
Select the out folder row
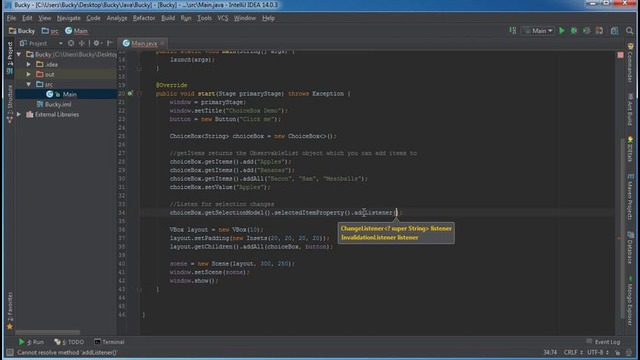point(66,74)
